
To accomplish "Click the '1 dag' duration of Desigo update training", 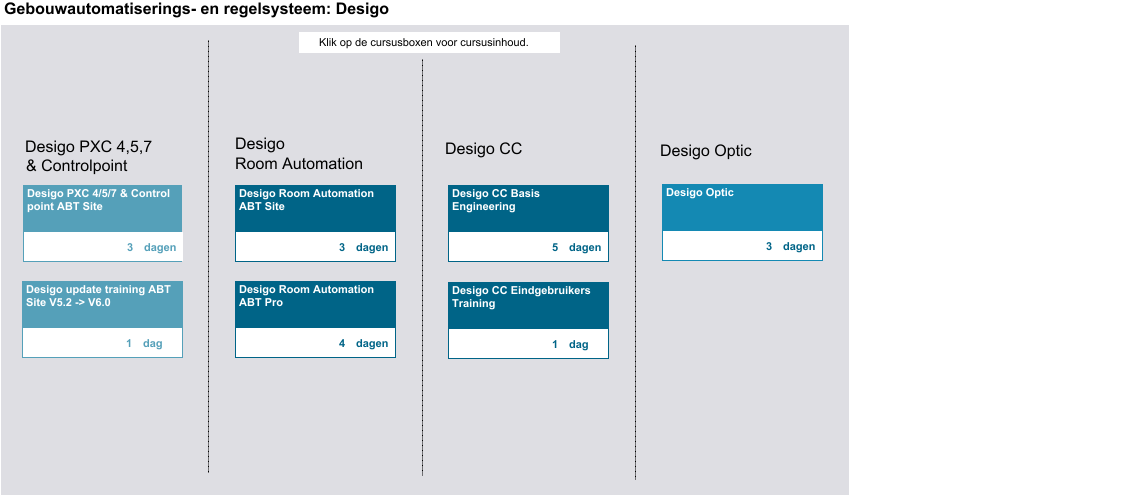I will [144, 344].
